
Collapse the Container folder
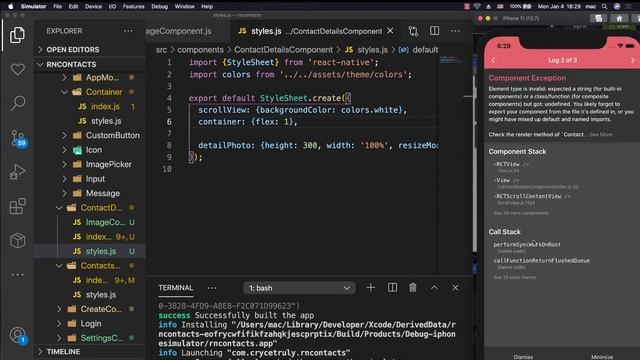(104, 92)
